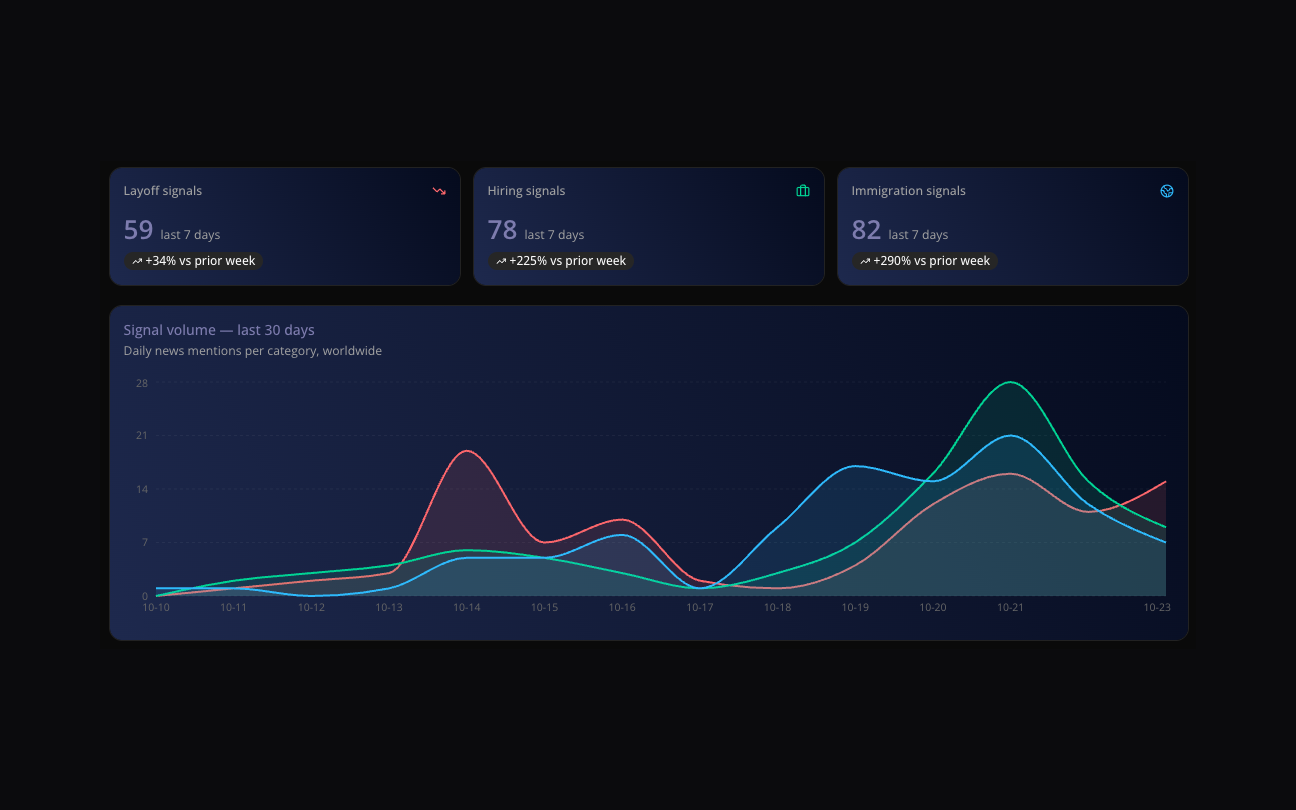Image resolution: width=1296 pixels, height=810 pixels.
Task: Click the 10-21 date axis label
Action: pos(1011,607)
